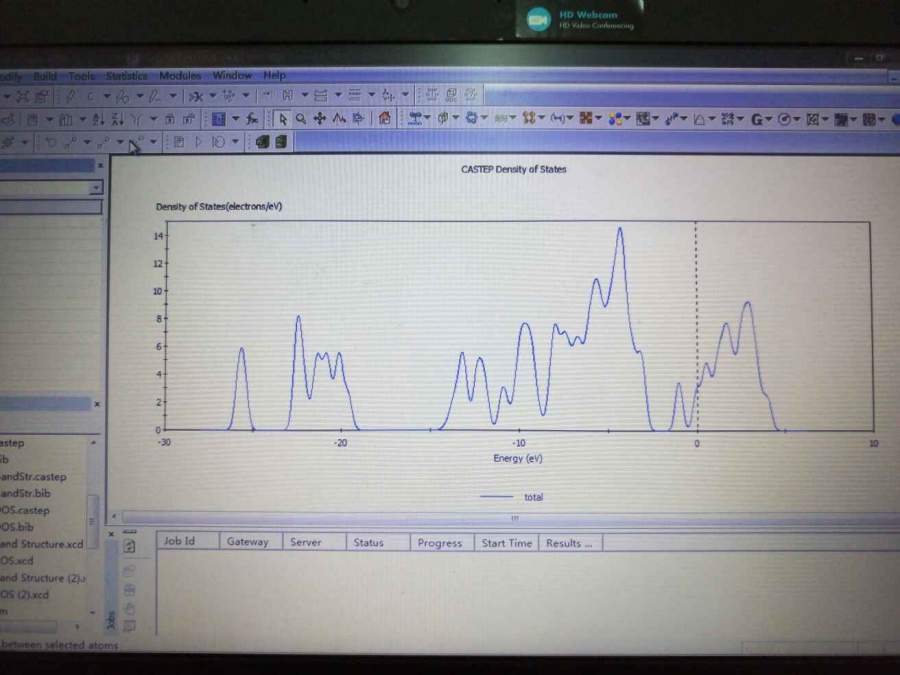
Task: Click the blue chart display icon
Action: [219, 119]
